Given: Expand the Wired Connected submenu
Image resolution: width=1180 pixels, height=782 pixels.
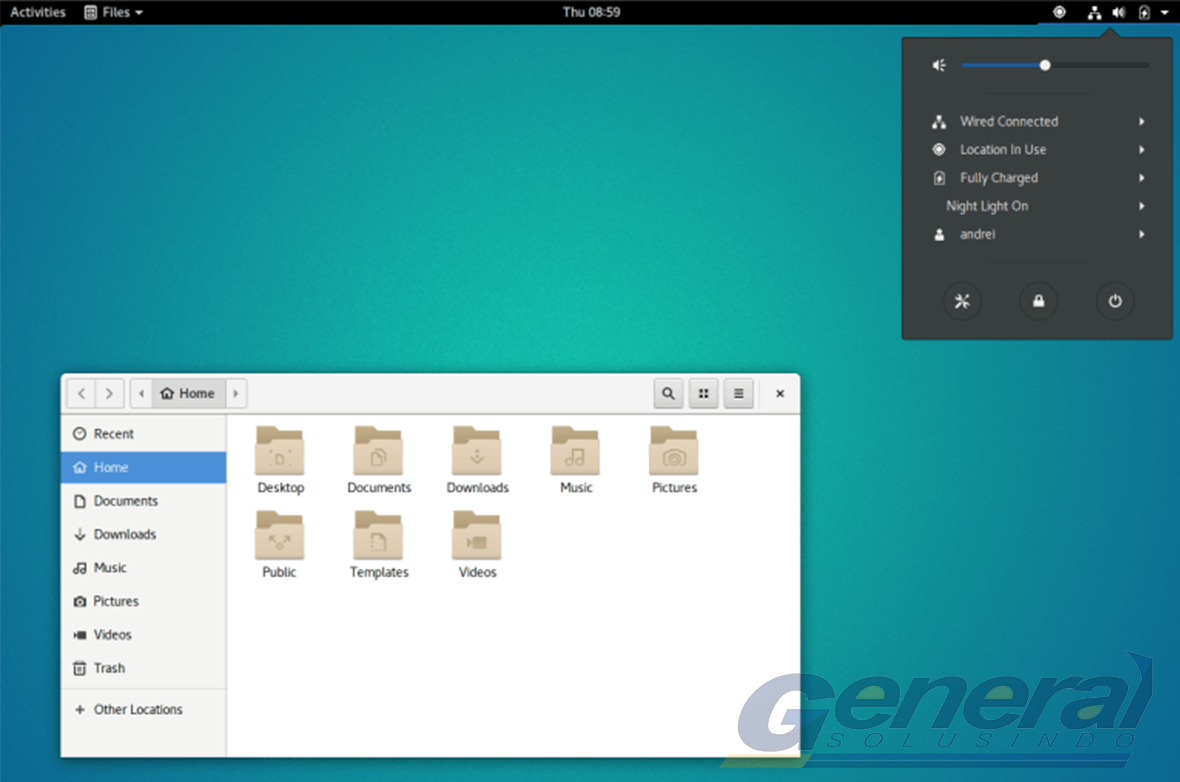Looking at the screenshot, I should point(1038,121).
